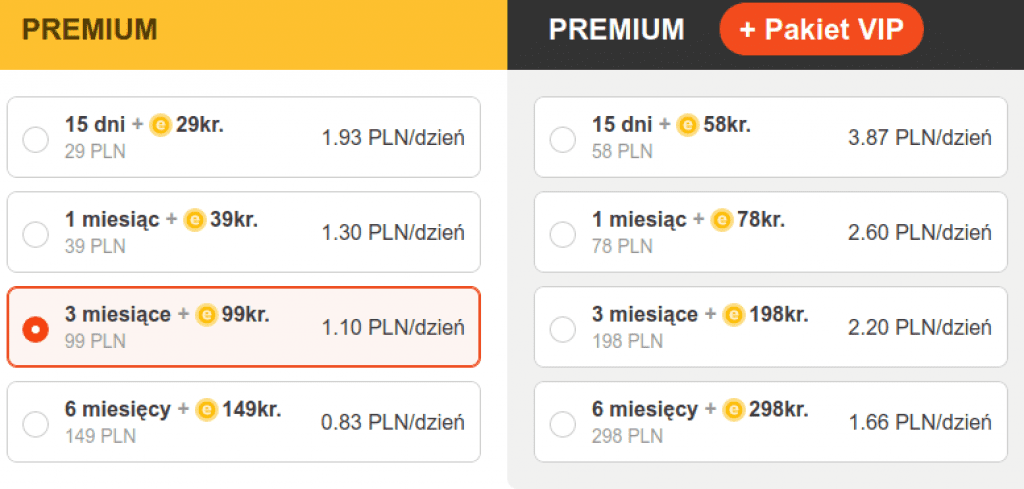The width and height of the screenshot is (1024, 489).
Task: Click coin icon beside 78kr. VIP plan
Action: [721, 220]
